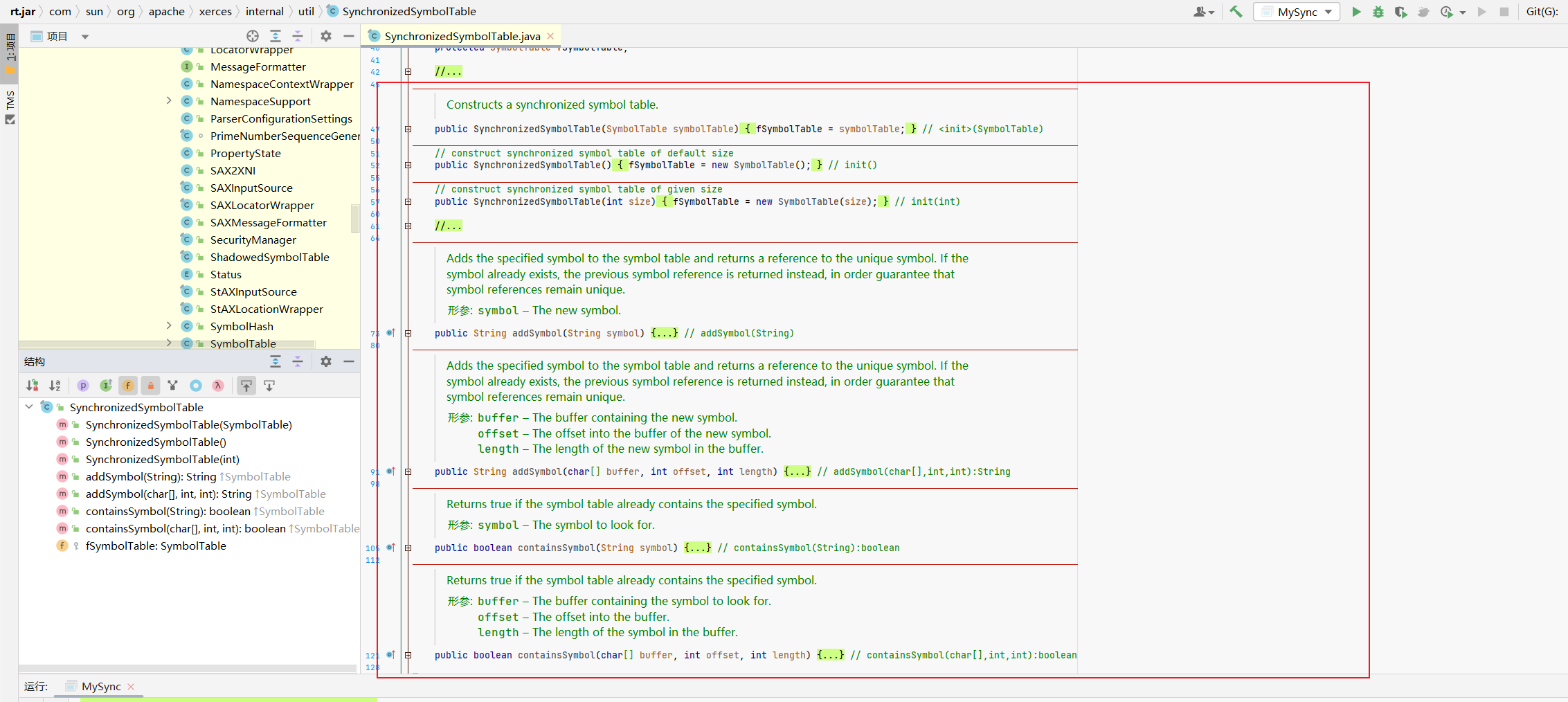Open the Git(G): menu in toolbar
Viewport: 1568px width, 702px height.
[x=1542, y=12]
